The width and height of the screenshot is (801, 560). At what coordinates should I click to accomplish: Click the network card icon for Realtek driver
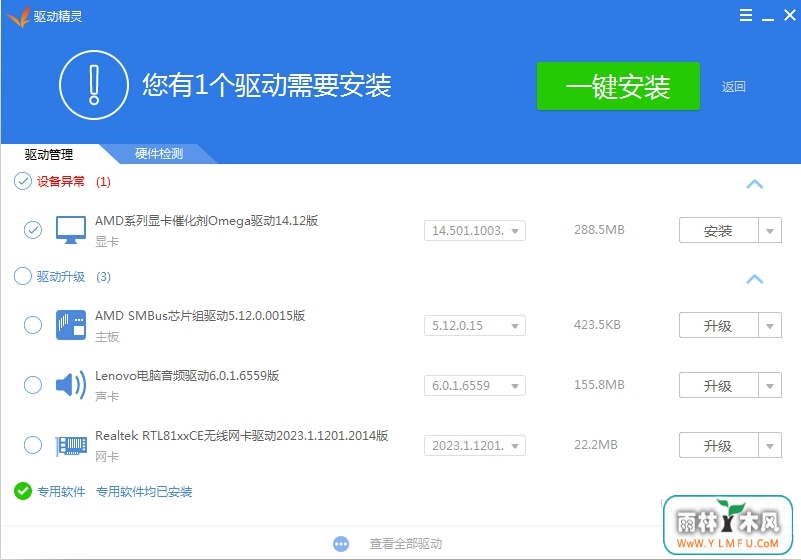pyautogui.click(x=70, y=445)
